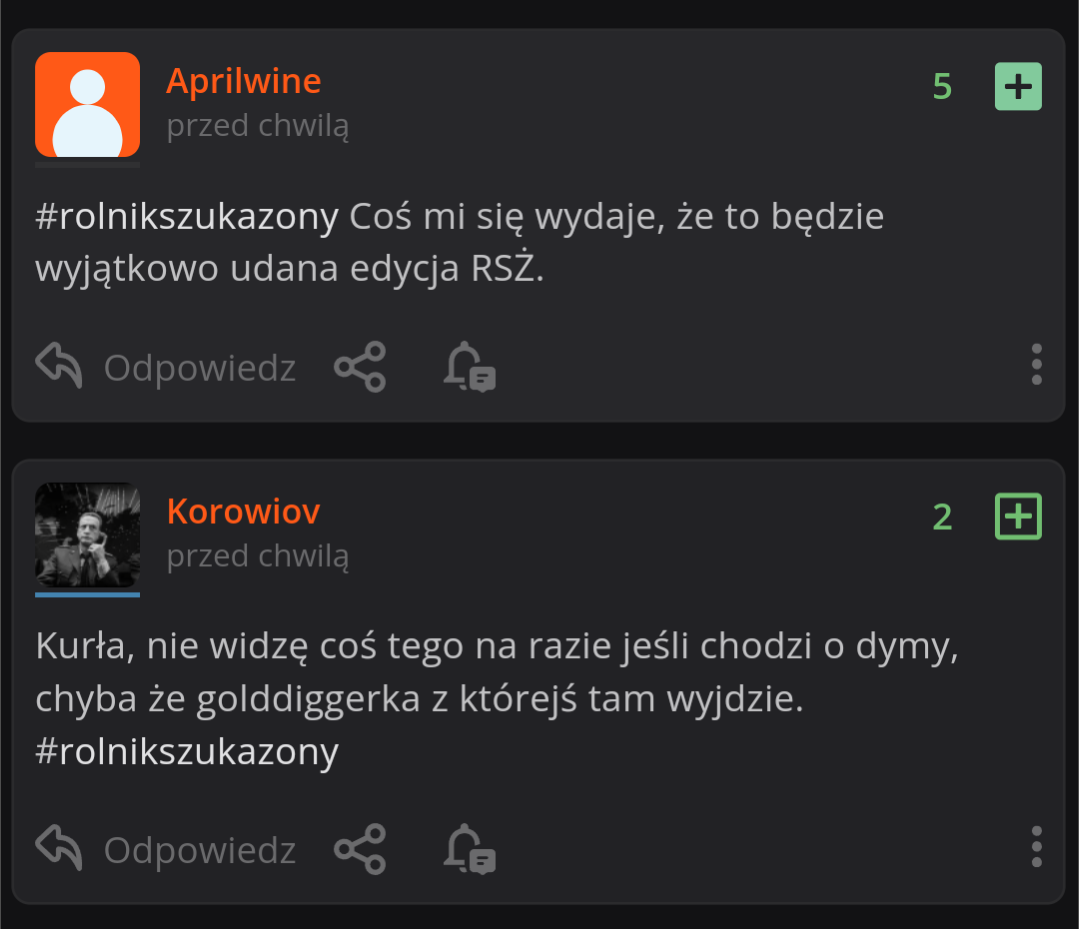The width and height of the screenshot is (1079, 929).
Task: Upvote Aprilwine's post with the plus button
Action: [x=1018, y=86]
